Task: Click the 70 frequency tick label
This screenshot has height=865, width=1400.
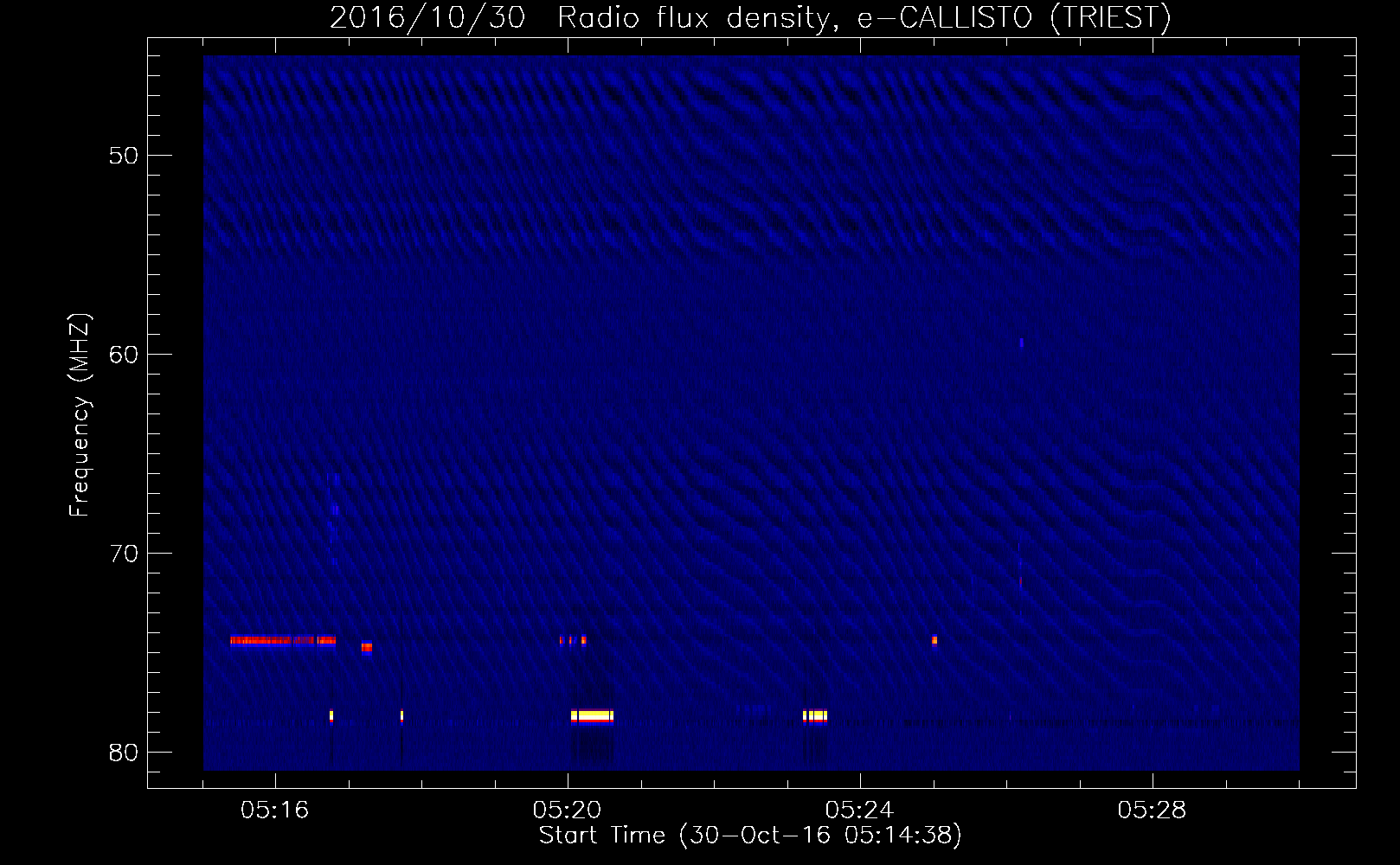Action: click(x=124, y=554)
